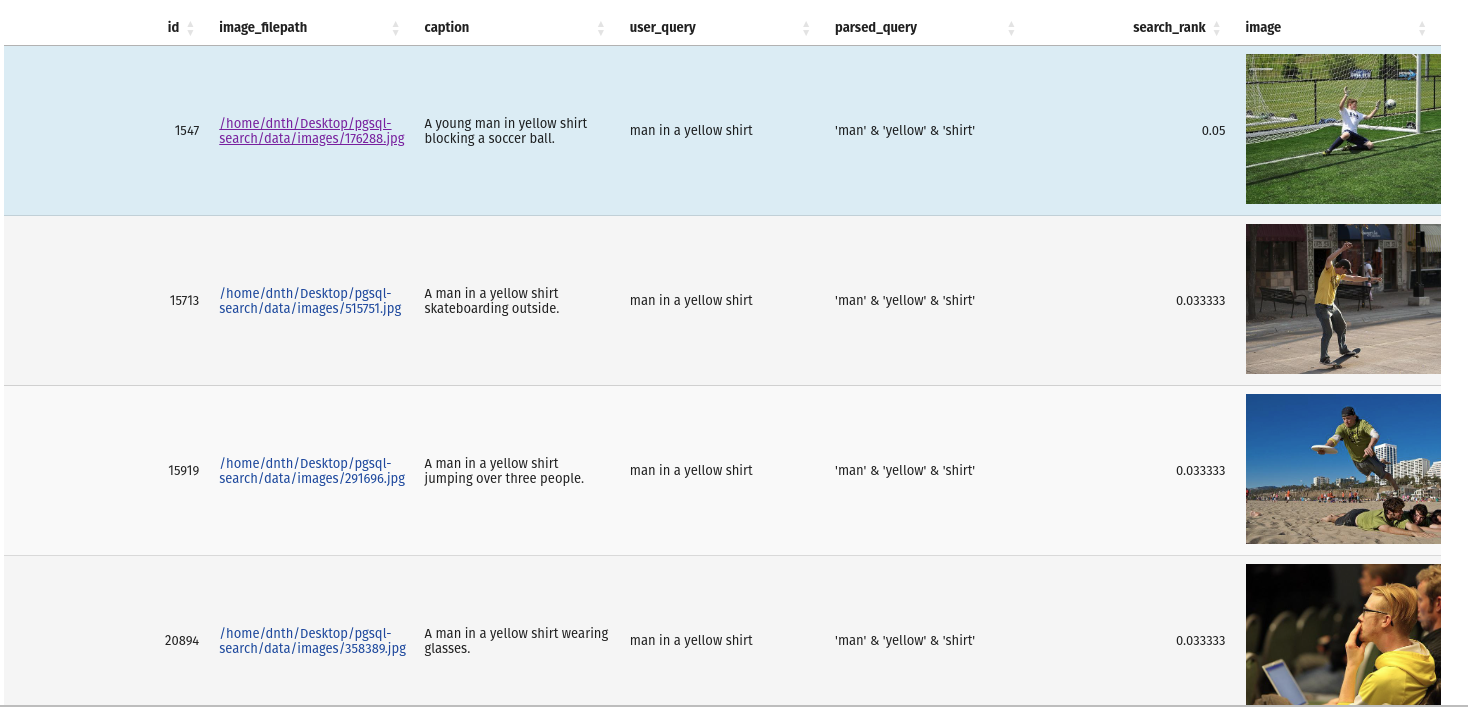This screenshot has height=707, width=1468.
Task: Click the beach frisbee jumper thumbnail
Action: pos(1342,469)
